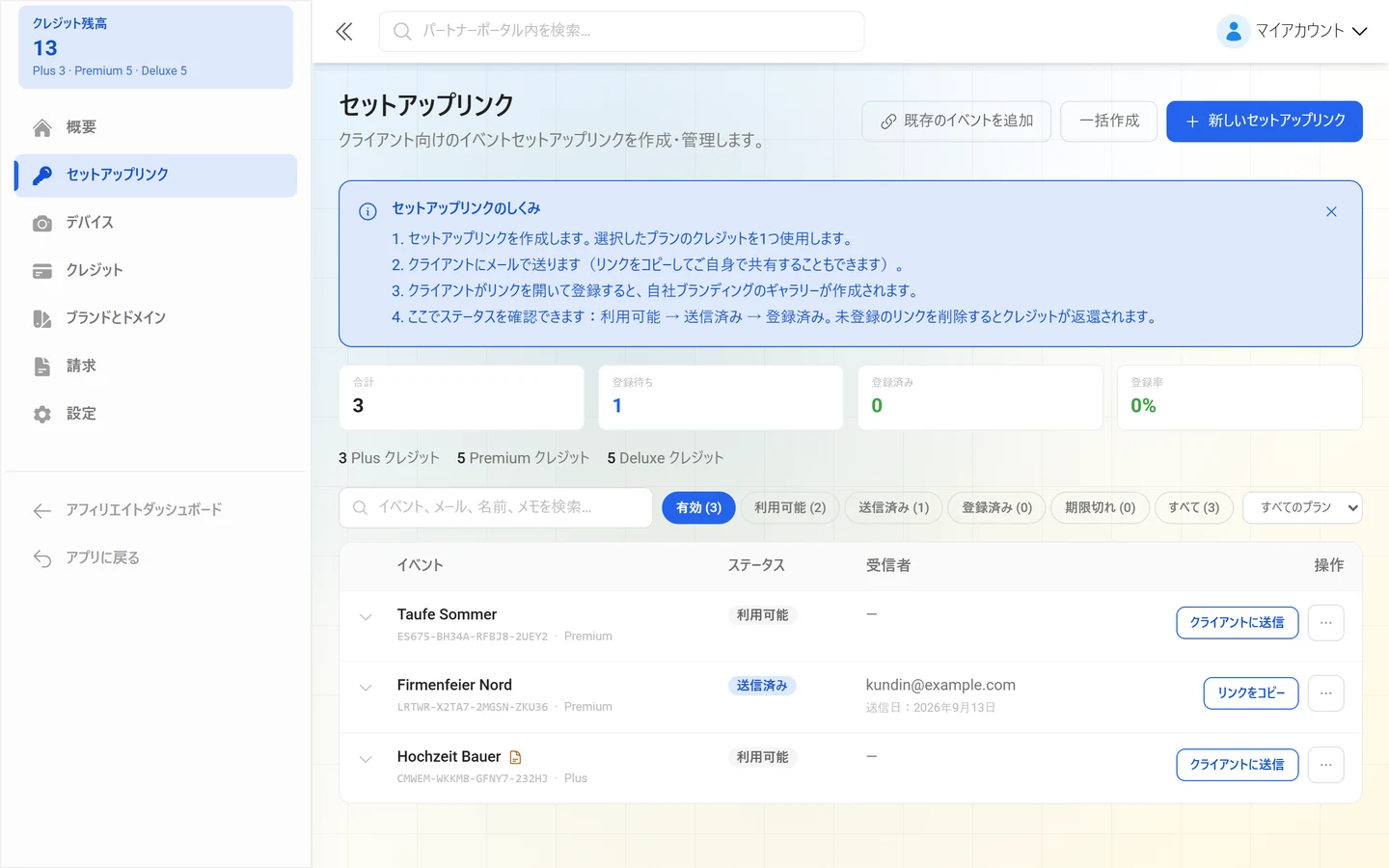Expand the Firmenfeier Nord row
The image size is (1389, 868).
click(x=366, y=688)
